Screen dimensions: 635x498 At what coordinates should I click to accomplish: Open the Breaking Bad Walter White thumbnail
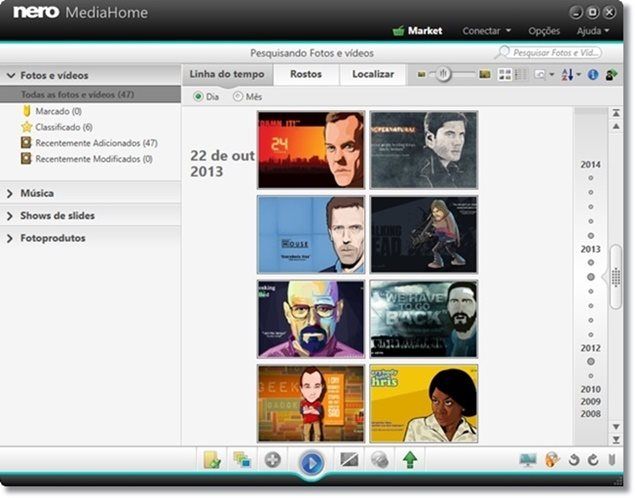coord(311,319)
